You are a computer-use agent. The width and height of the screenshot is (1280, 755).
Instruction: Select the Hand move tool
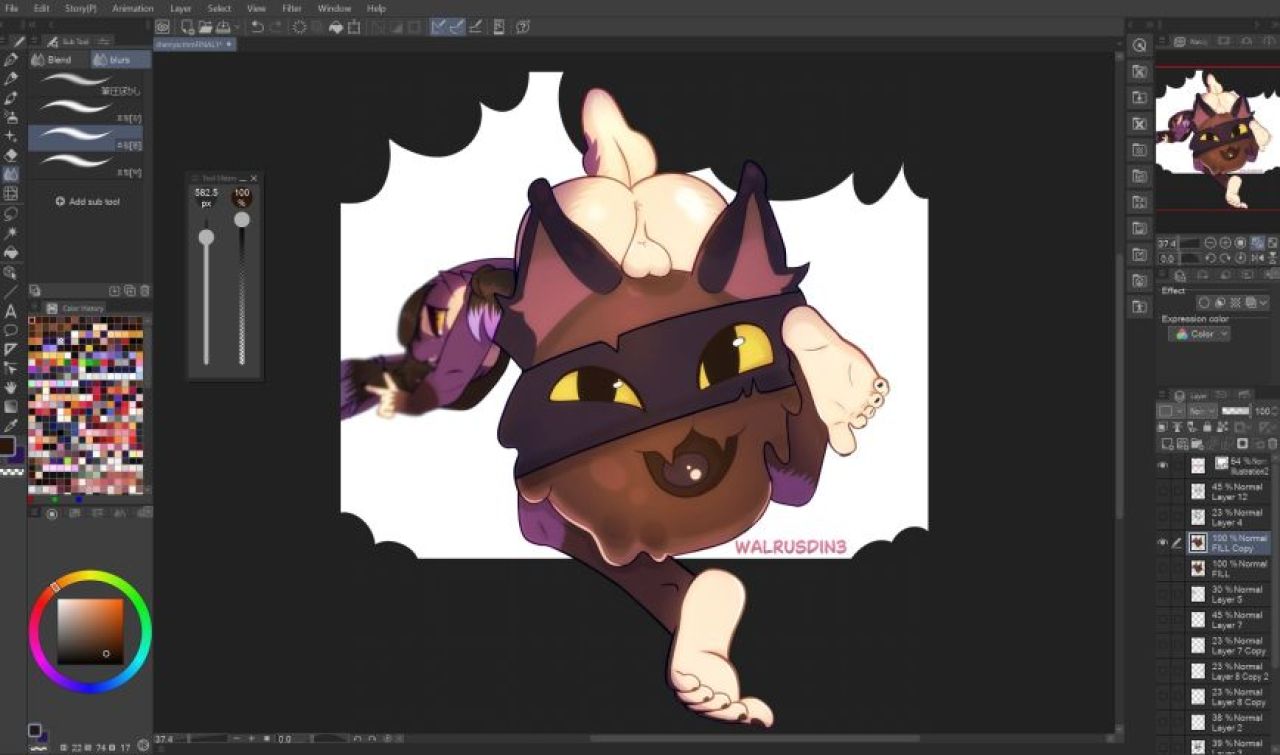(x=11, y=387)
